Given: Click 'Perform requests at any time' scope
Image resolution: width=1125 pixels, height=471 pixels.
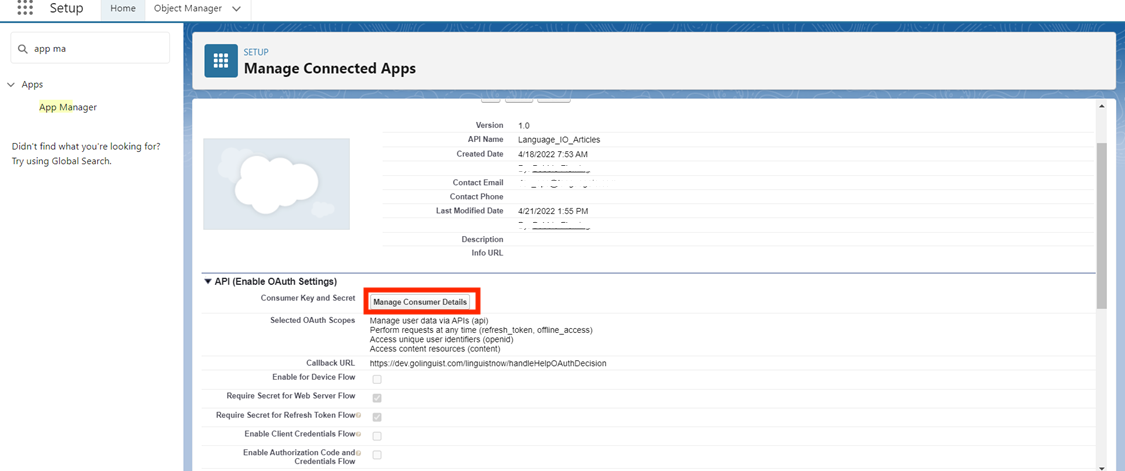Looking at the screenshot, I should coord(481,330).
